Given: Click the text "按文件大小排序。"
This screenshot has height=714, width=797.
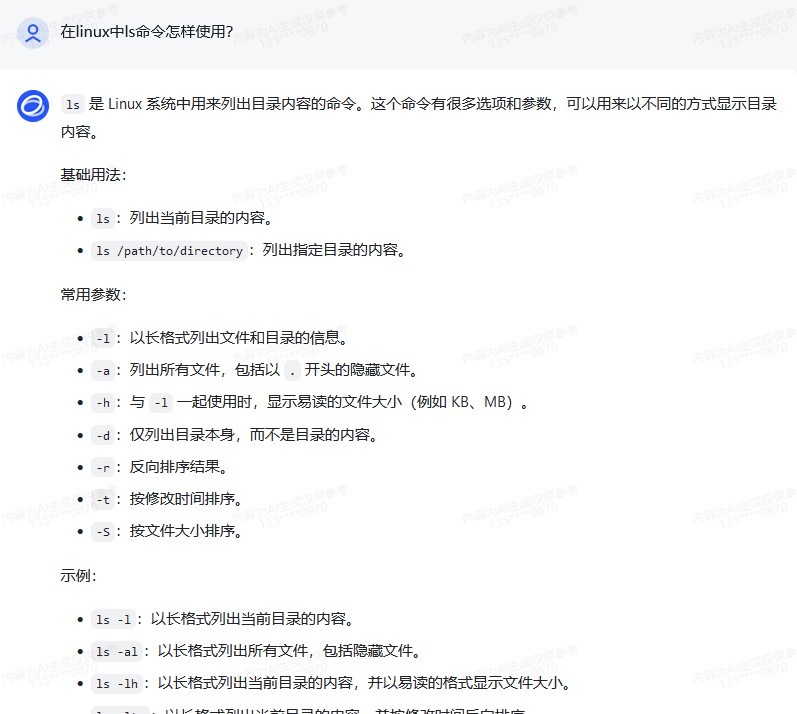Looking at the screenshot, I should pos(186,531).
